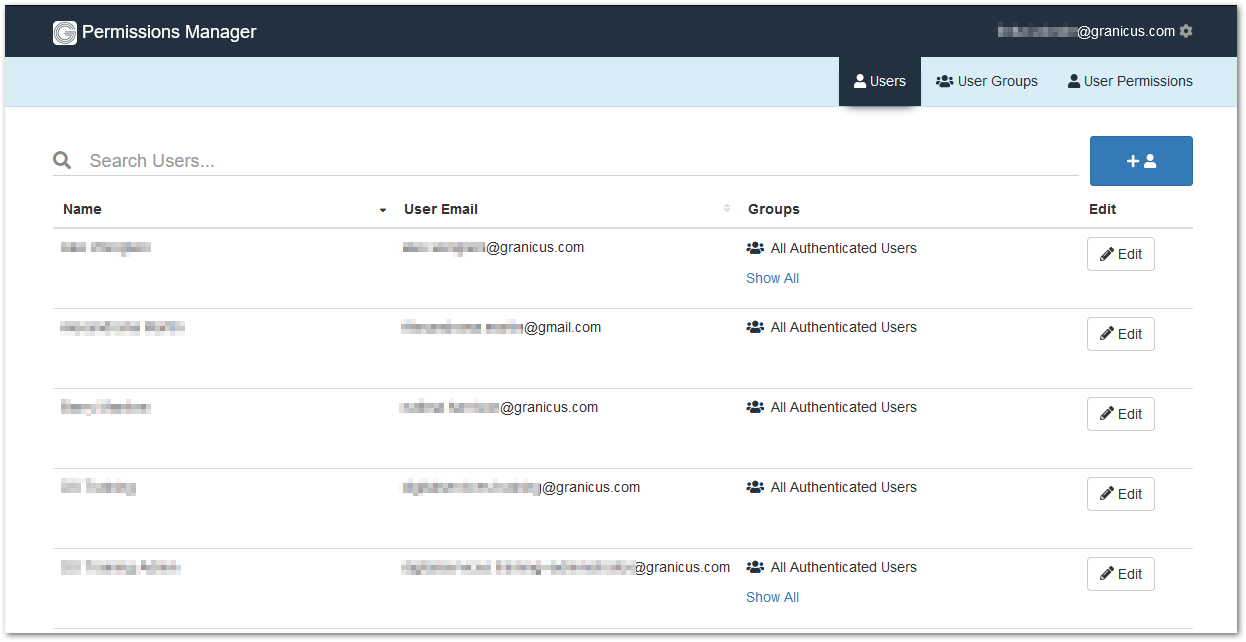Edit the first user row
The image size is (1246, 642).
click(1121, 254)
